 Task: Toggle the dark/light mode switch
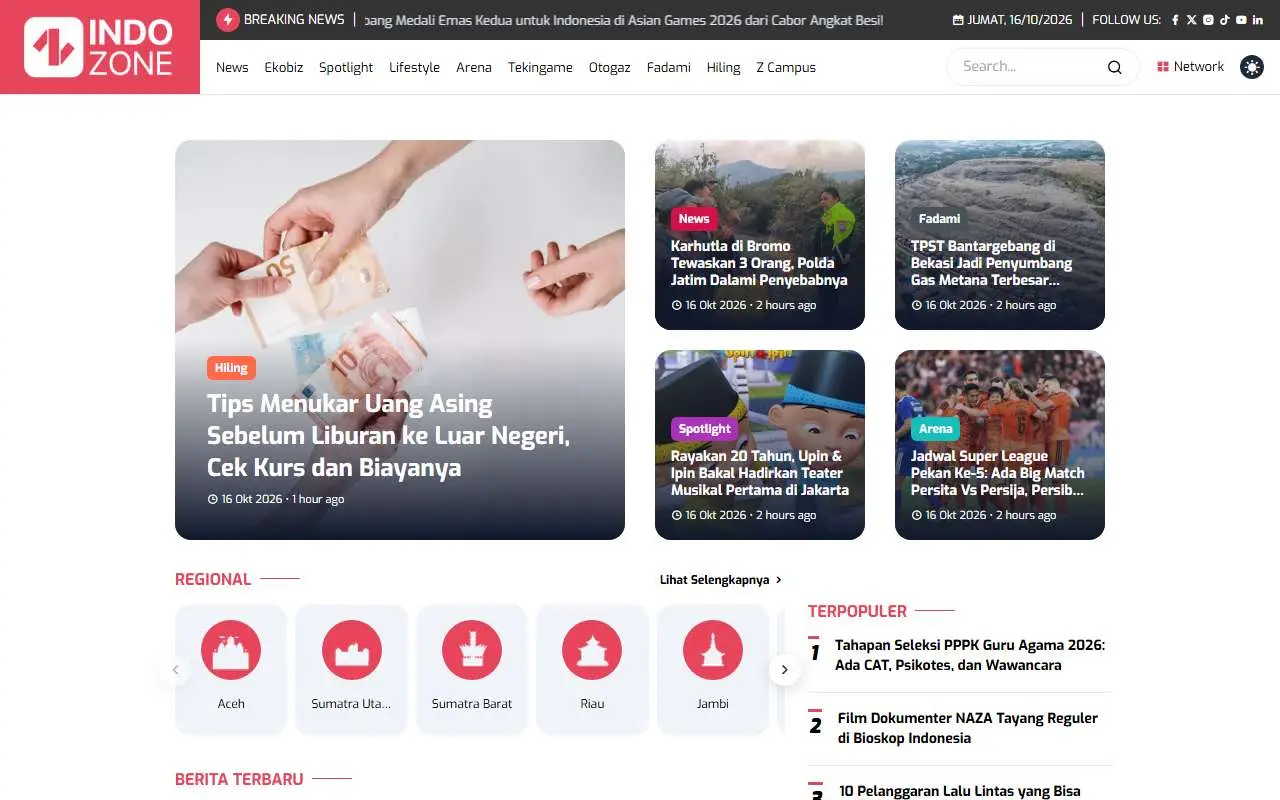click(x=1252, y=67)
